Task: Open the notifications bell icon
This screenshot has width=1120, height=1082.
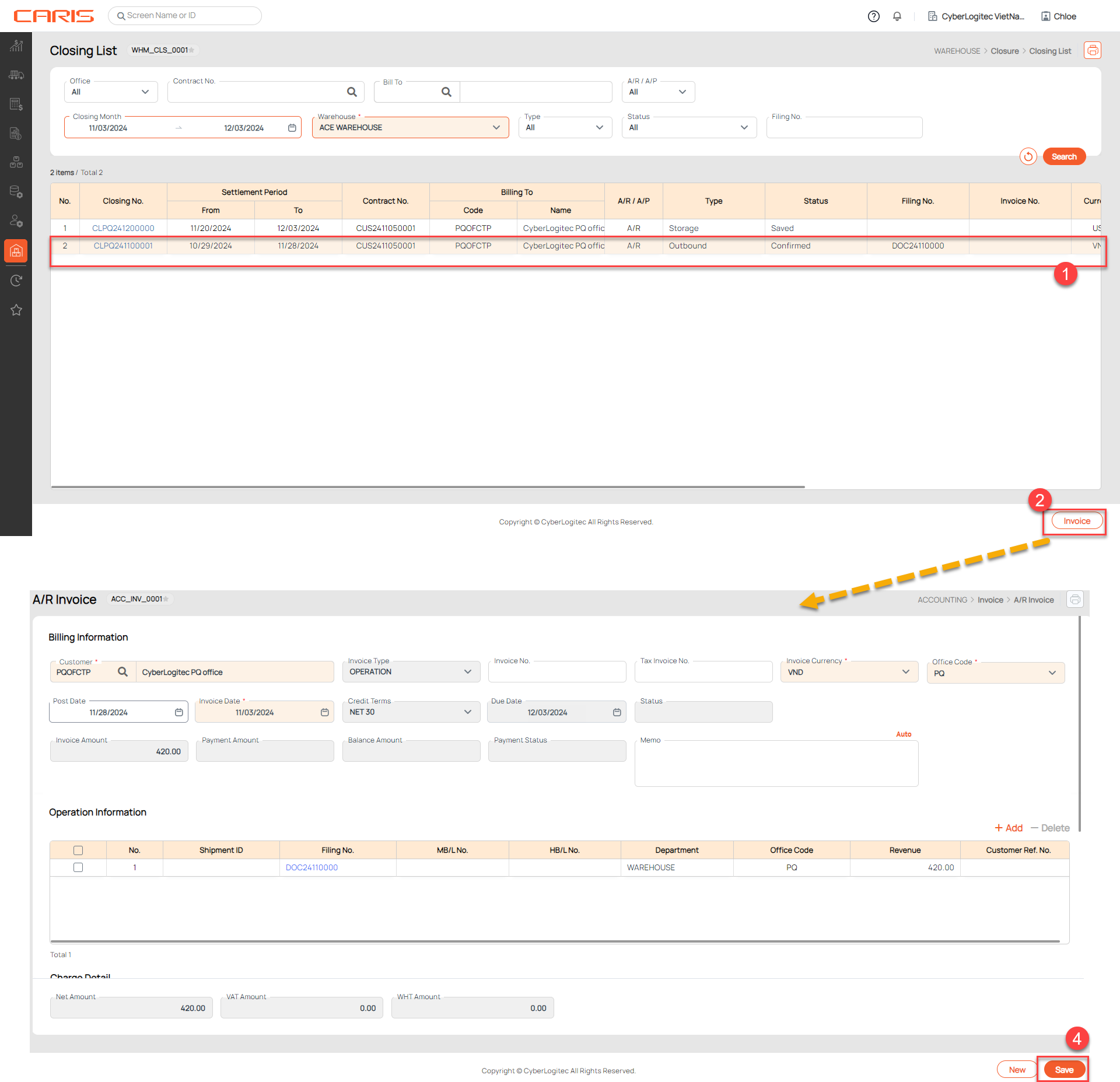Action: (x=897, y=16)
